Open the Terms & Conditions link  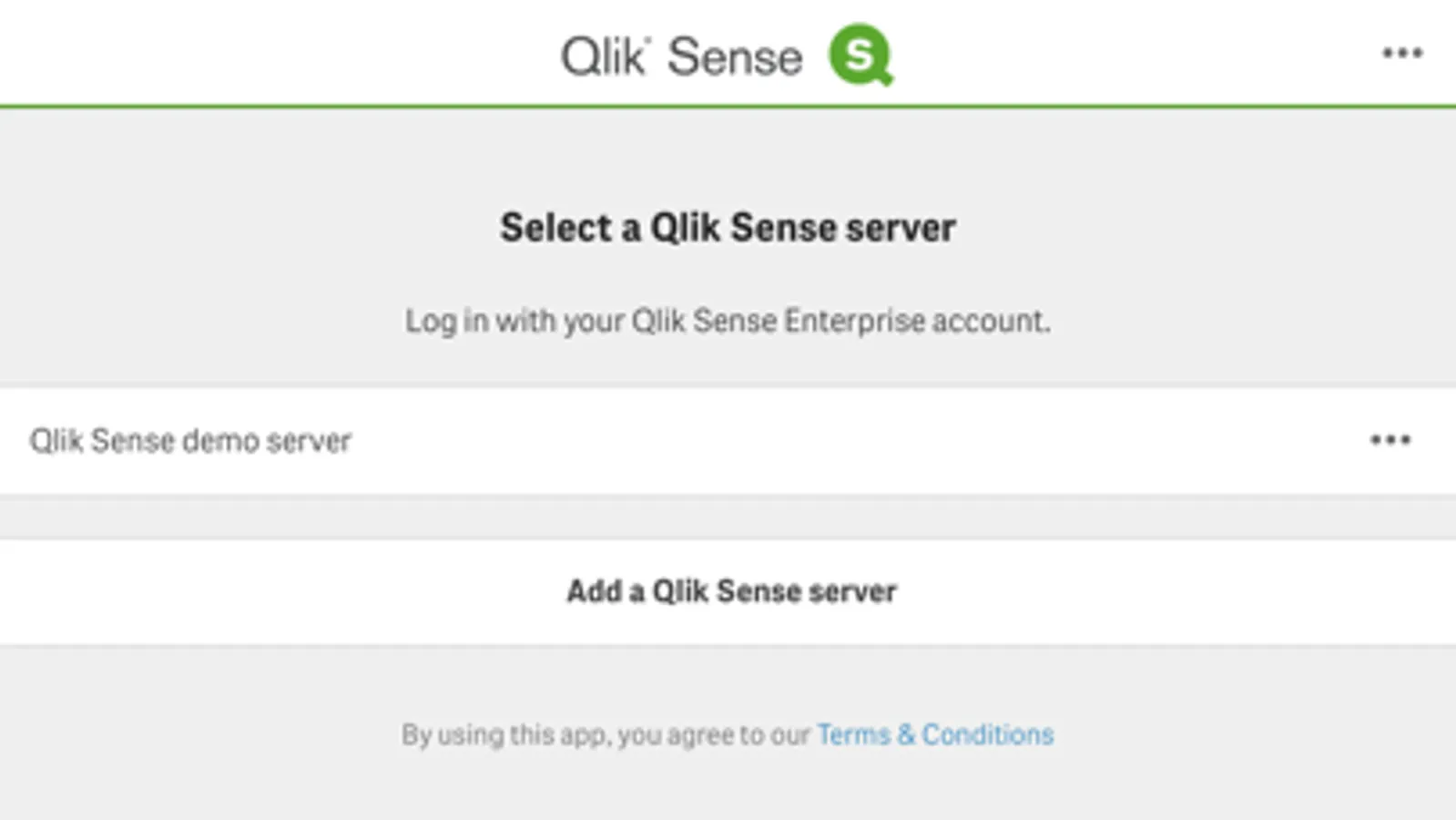point(935,734)
